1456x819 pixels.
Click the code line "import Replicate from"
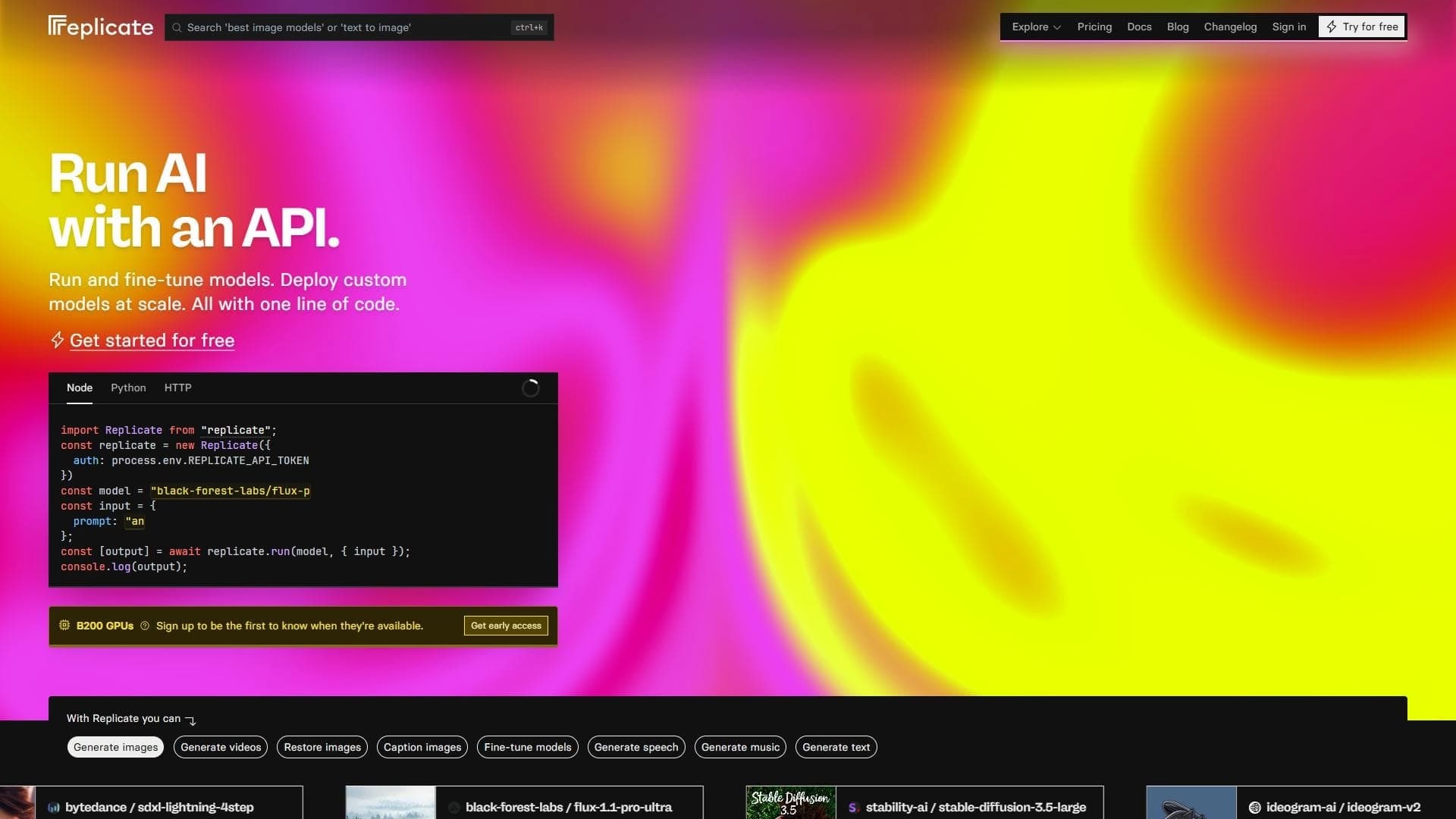168,430
